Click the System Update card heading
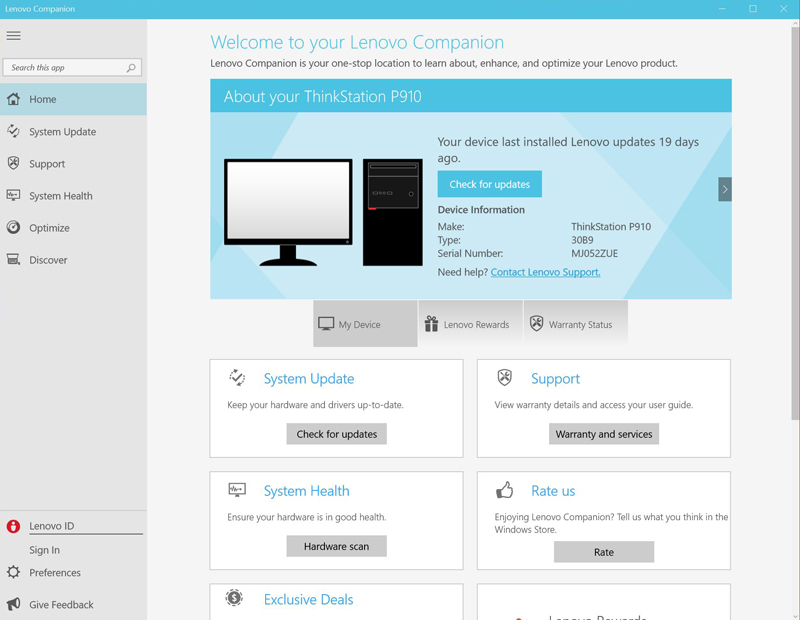The height and width of the screenshot is (620, 800). coord(309,379)
